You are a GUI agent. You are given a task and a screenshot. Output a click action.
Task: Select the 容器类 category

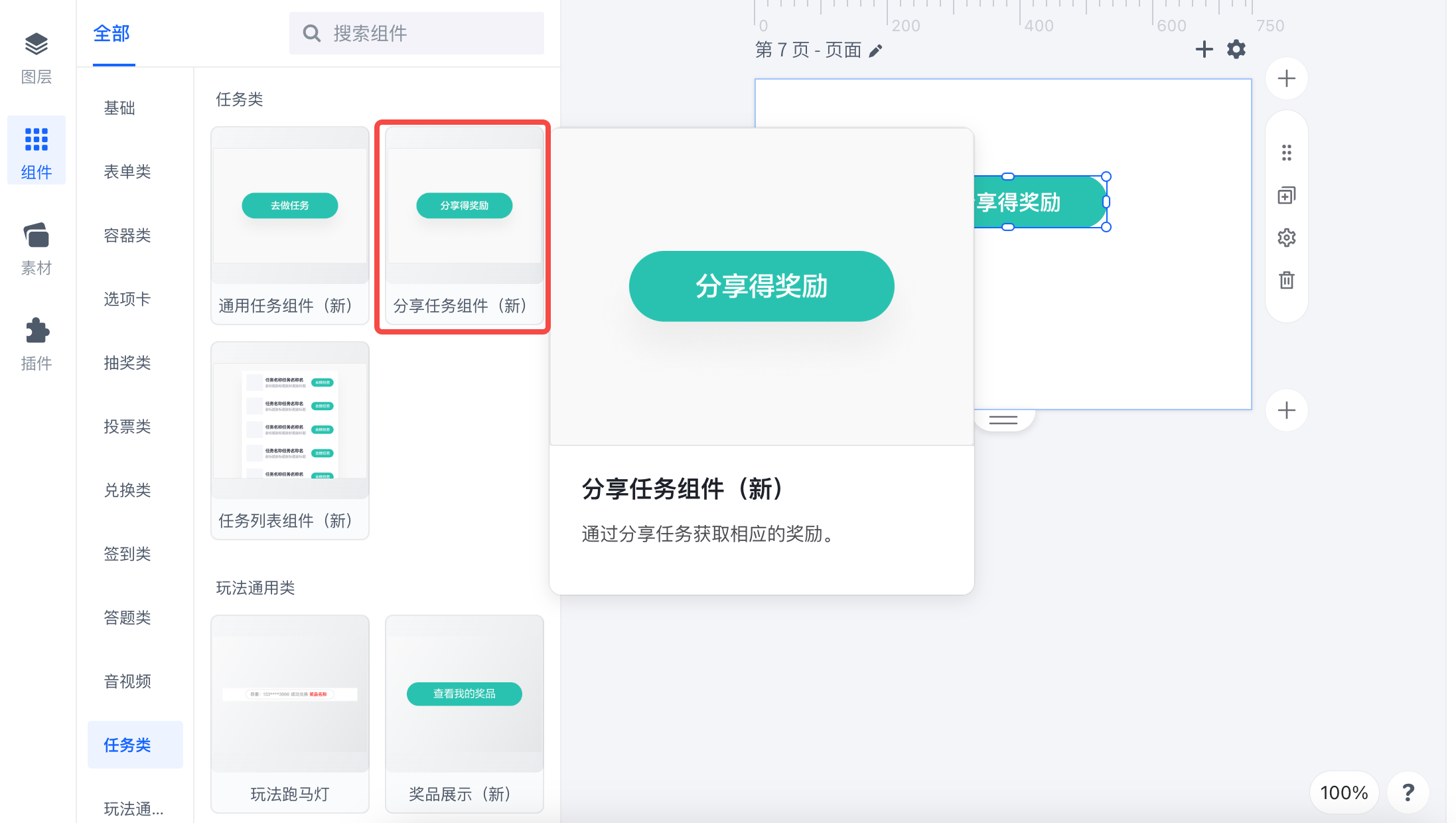point(127,235)
